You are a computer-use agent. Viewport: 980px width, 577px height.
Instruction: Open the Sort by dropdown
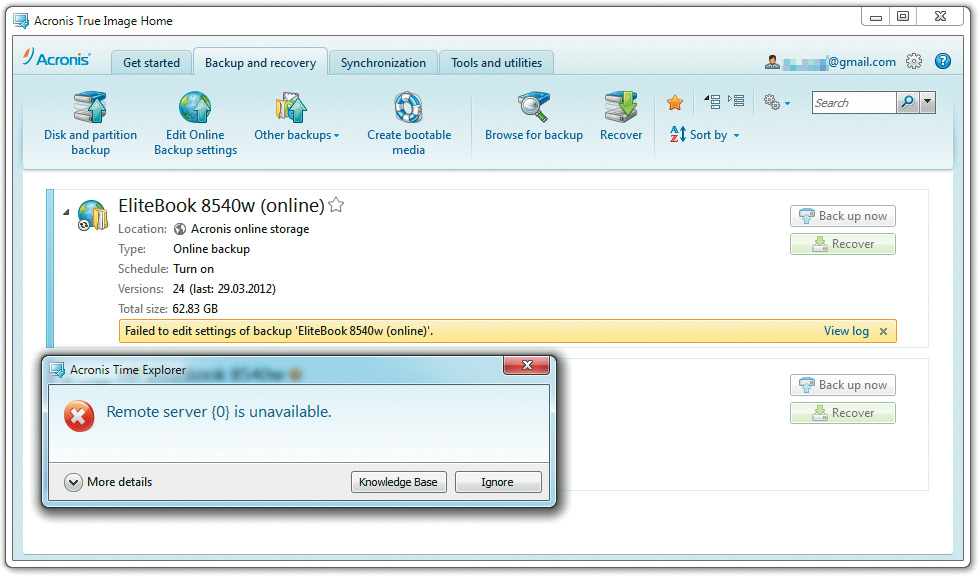[x=704, y=134]
